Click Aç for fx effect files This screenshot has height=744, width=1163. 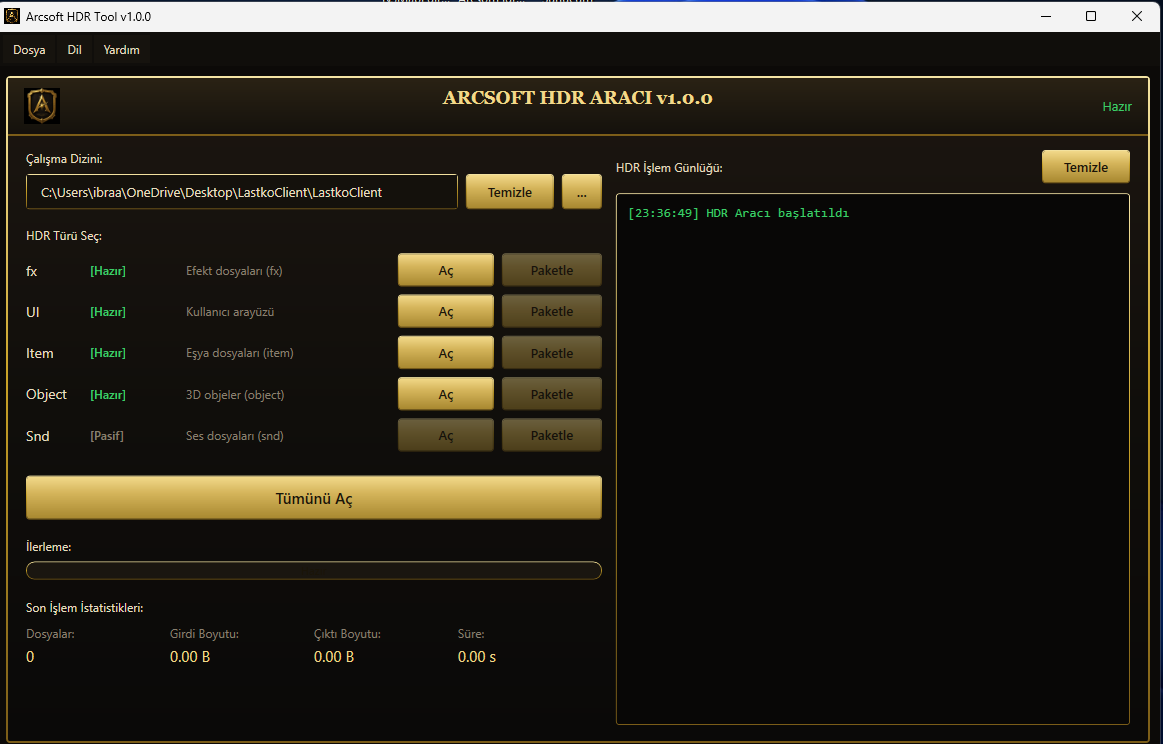pyautogui.click(x=446, y=270)
